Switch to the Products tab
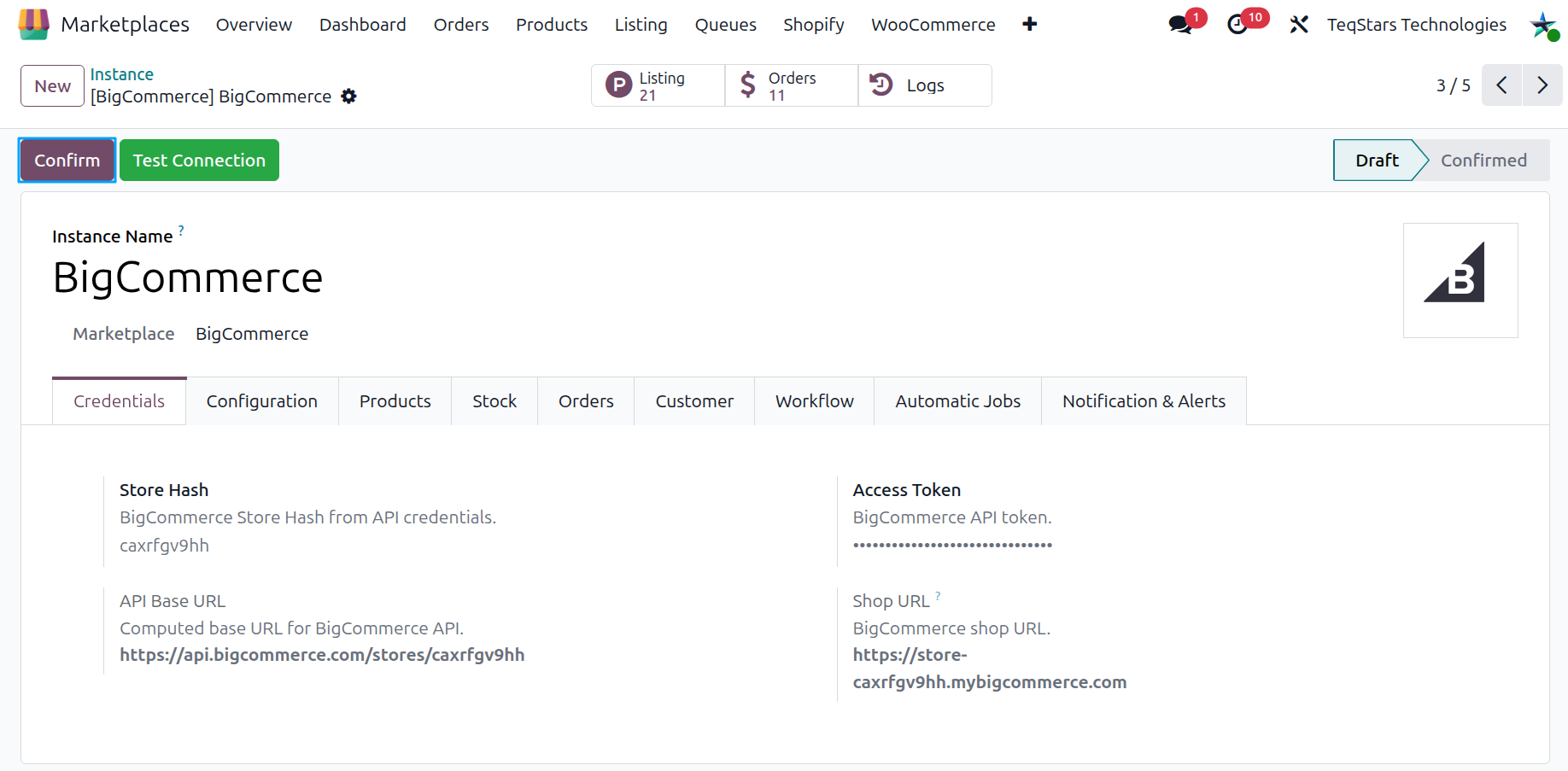The height and width of the screenshot is (771, 1568). [395, 401]
